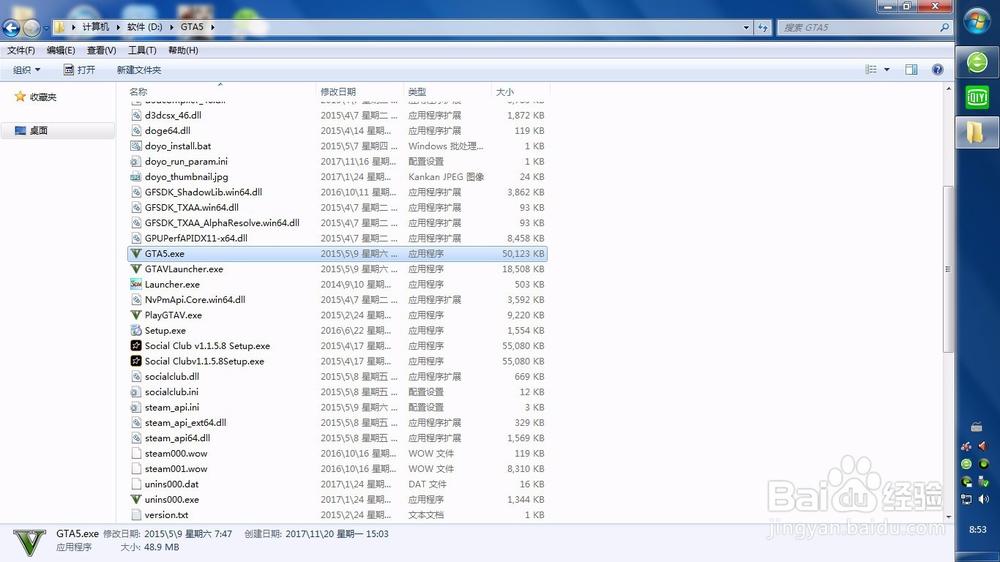Expand the arrow after 软件 (D:) breadcrumb

click(172, 27)
